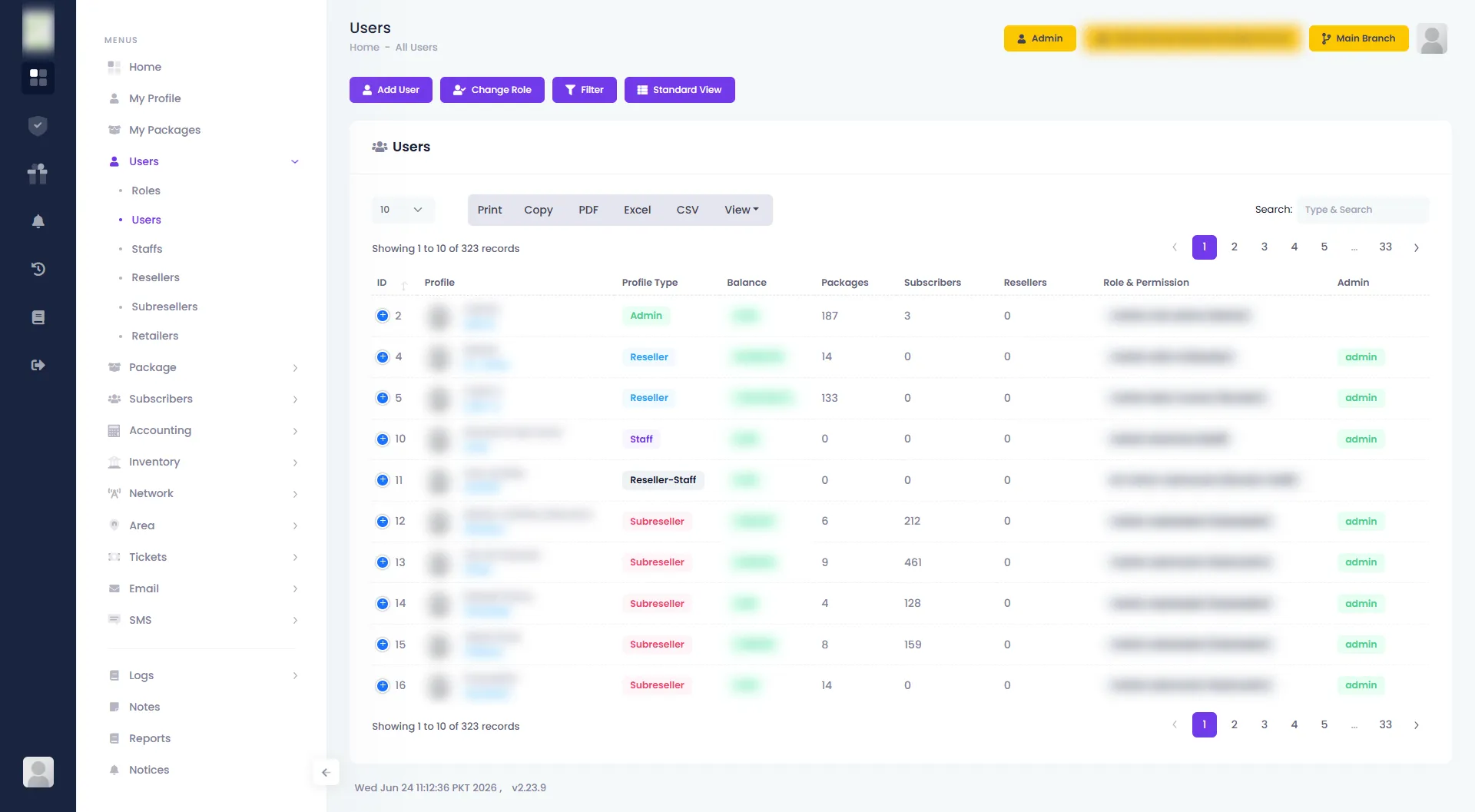Click the Copy export button
Screen dimensions: 1475x812
[x=539, y=210]
